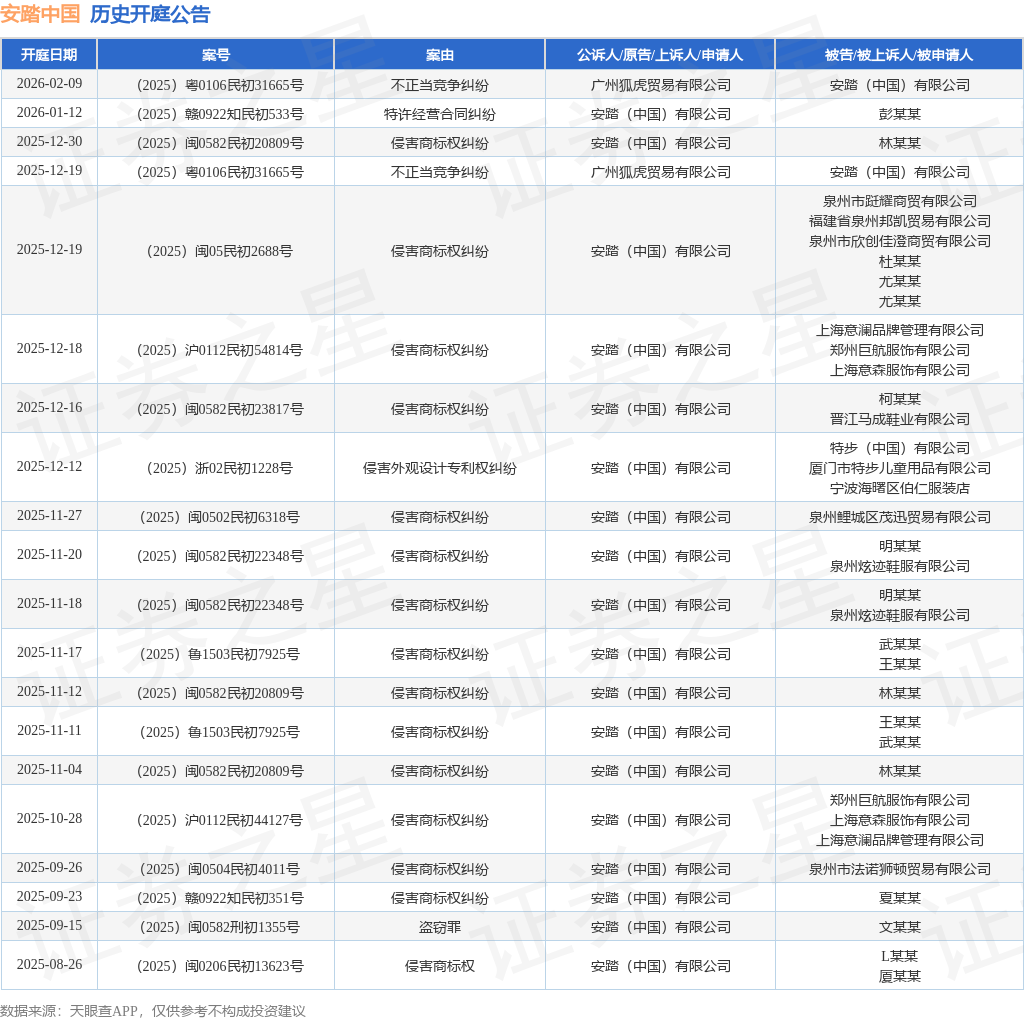Click the date 2025-09-26
This screenshot has width=1024, height=1020.
click(50, 867)
